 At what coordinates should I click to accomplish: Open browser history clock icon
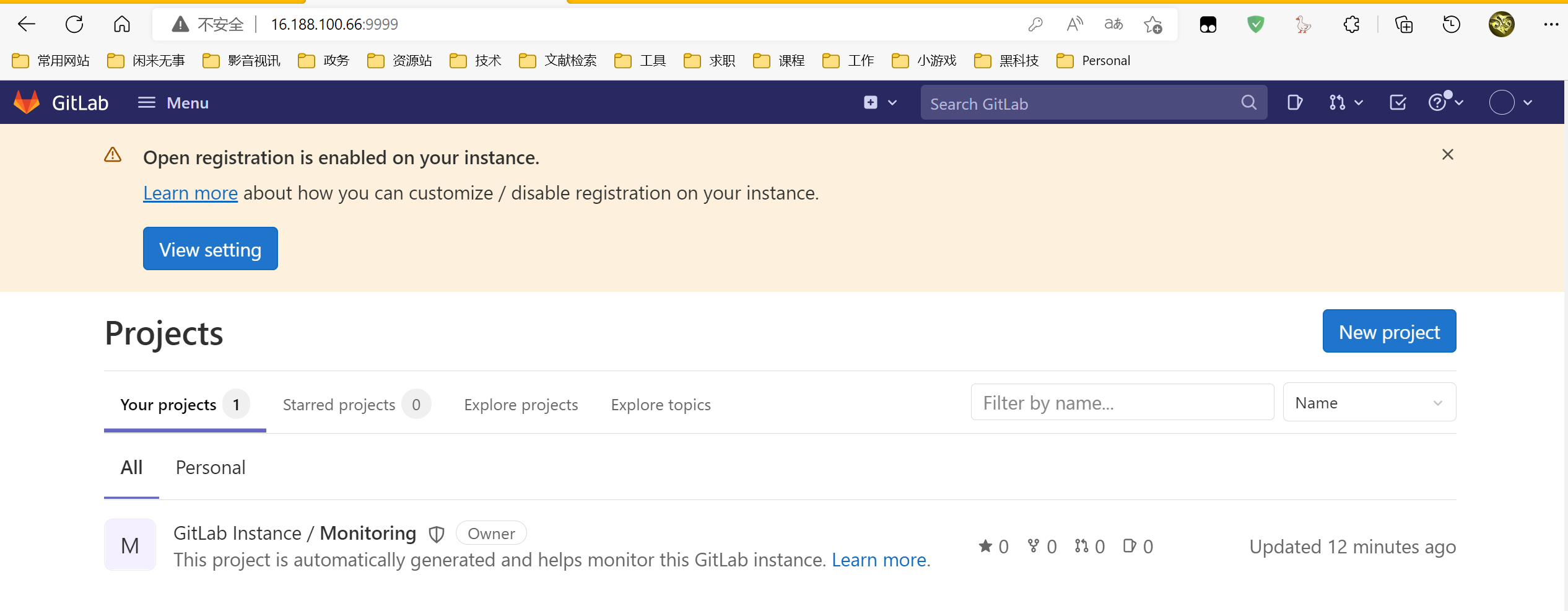(x=1451, y=24)
